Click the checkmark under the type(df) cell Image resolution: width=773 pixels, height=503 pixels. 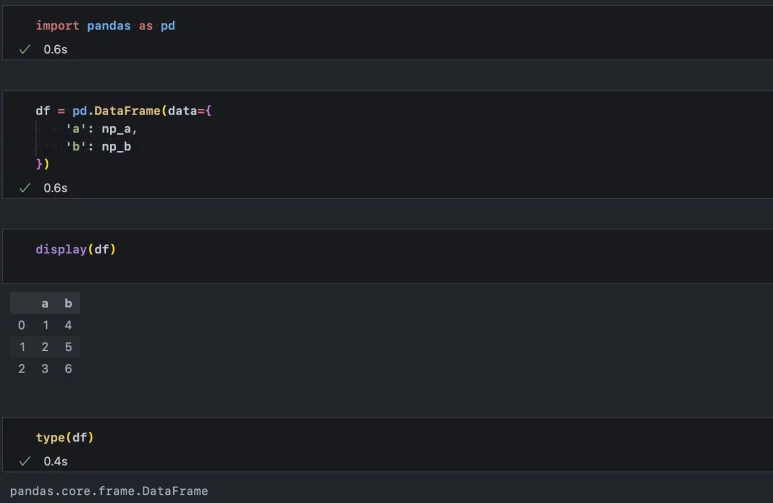pos(25,462)
